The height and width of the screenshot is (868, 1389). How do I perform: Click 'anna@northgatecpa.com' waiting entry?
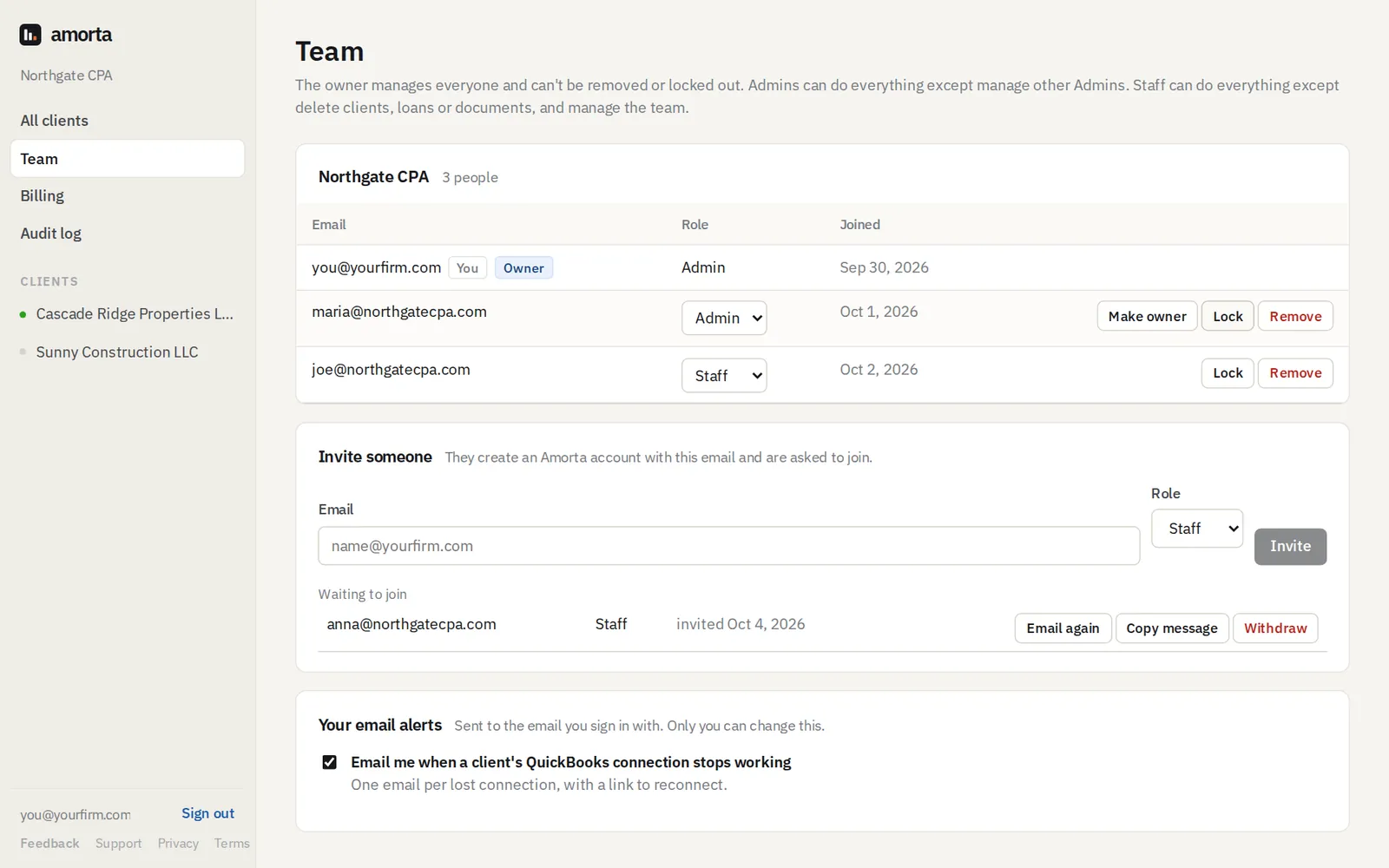(x=411, y=624)
